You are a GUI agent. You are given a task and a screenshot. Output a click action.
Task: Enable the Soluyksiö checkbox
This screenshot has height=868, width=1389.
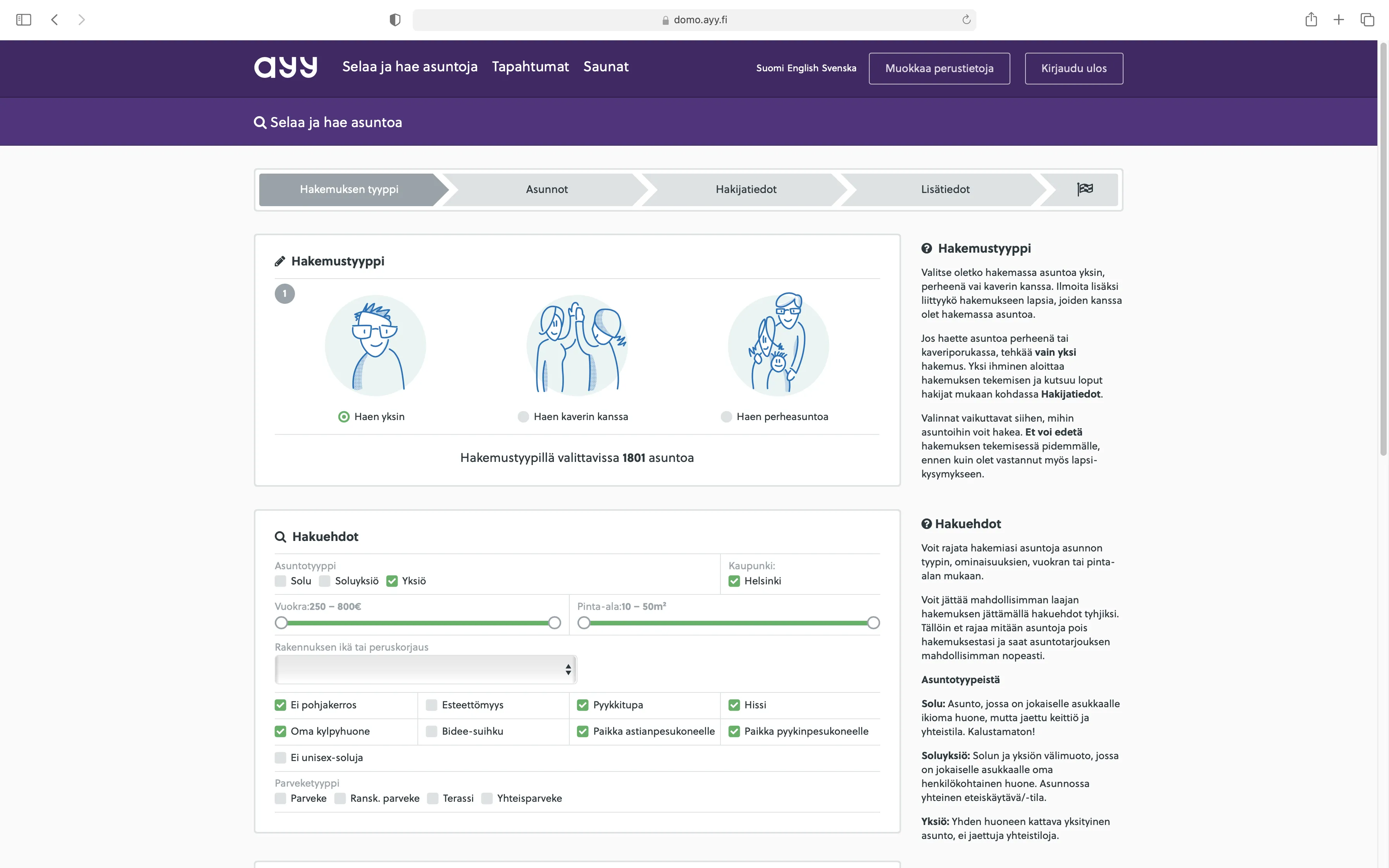tap(325, 581)
